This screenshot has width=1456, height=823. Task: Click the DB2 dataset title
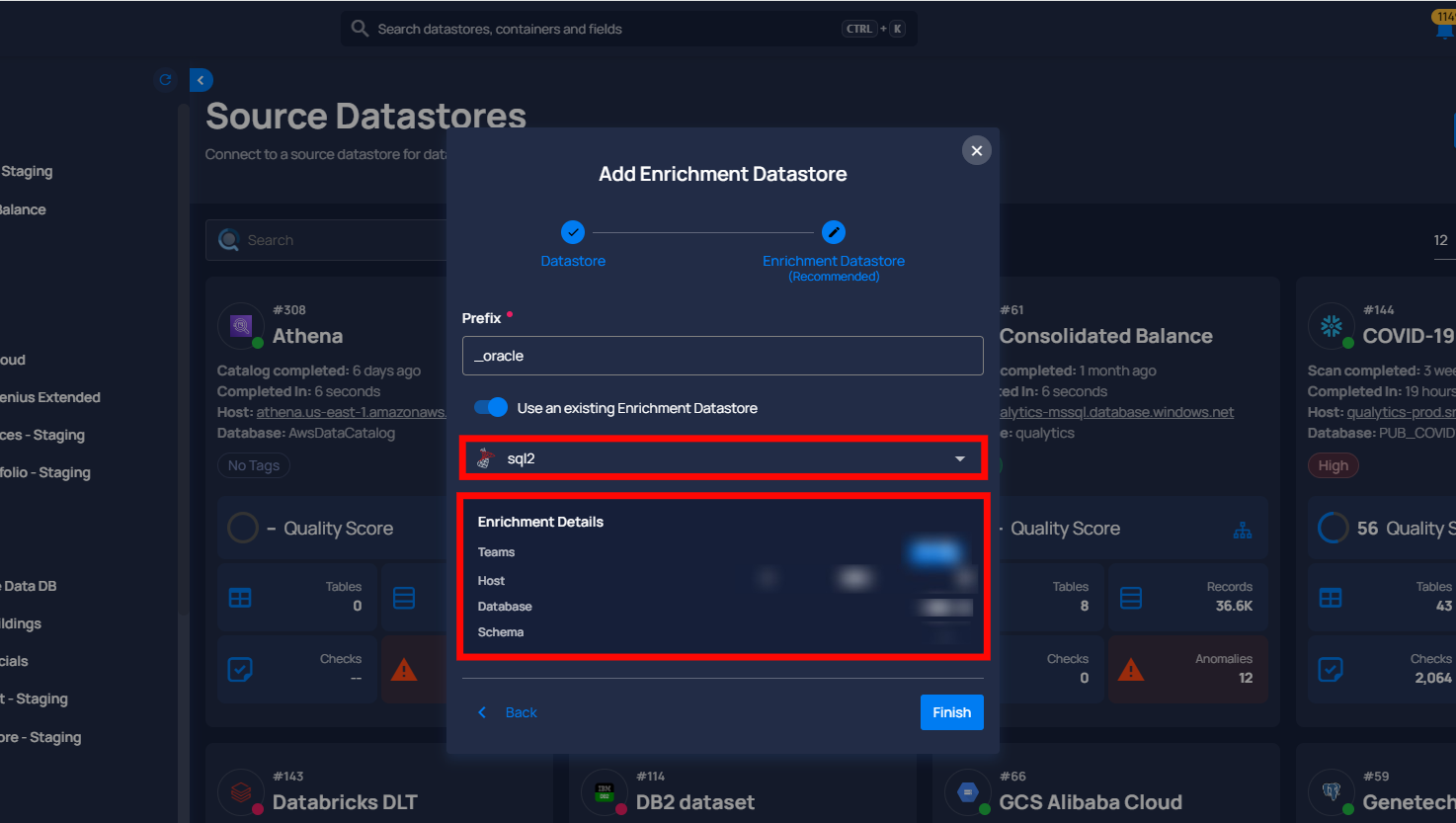coord(694,802)
